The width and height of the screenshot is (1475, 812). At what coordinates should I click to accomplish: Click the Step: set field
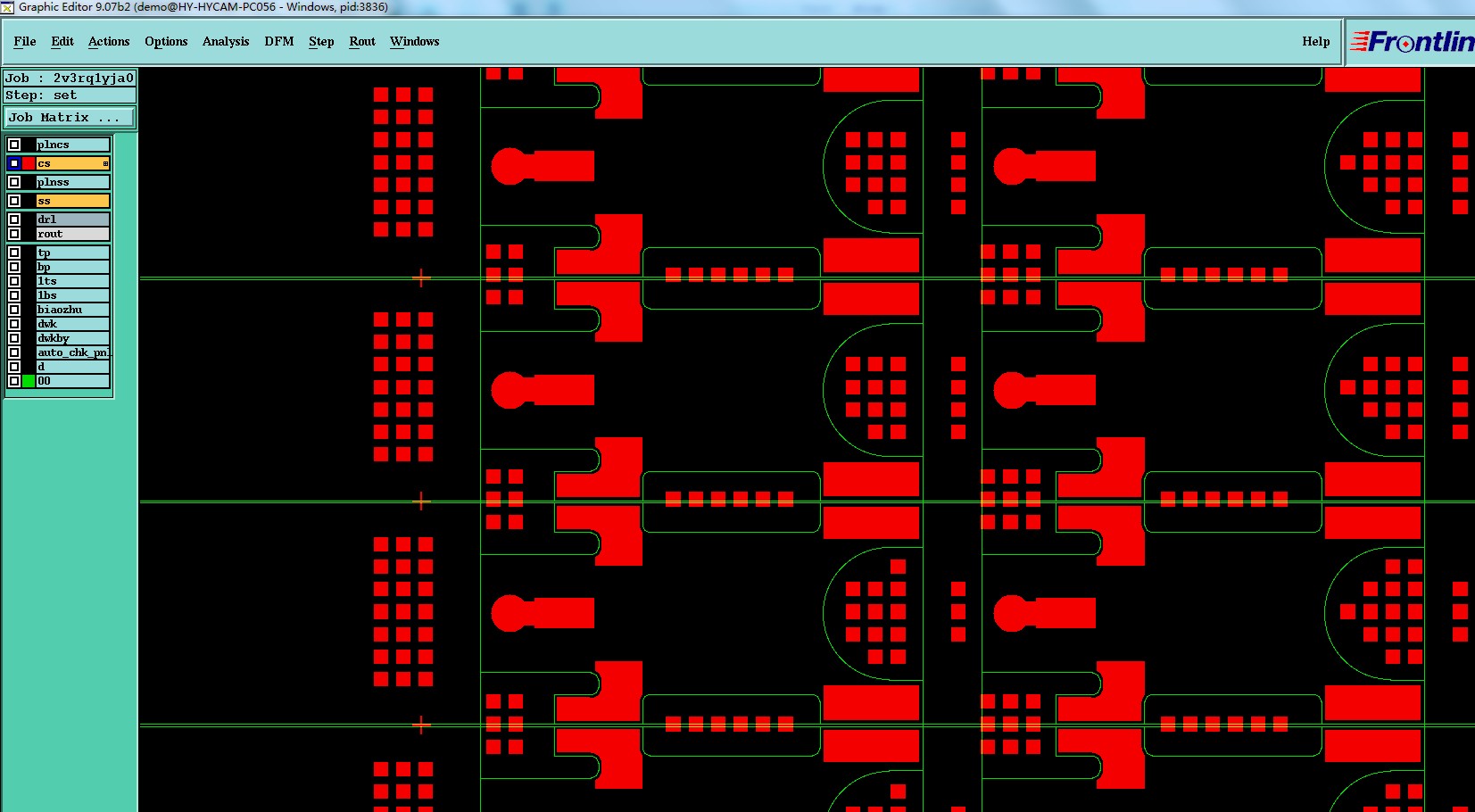[x=70, y=95]
